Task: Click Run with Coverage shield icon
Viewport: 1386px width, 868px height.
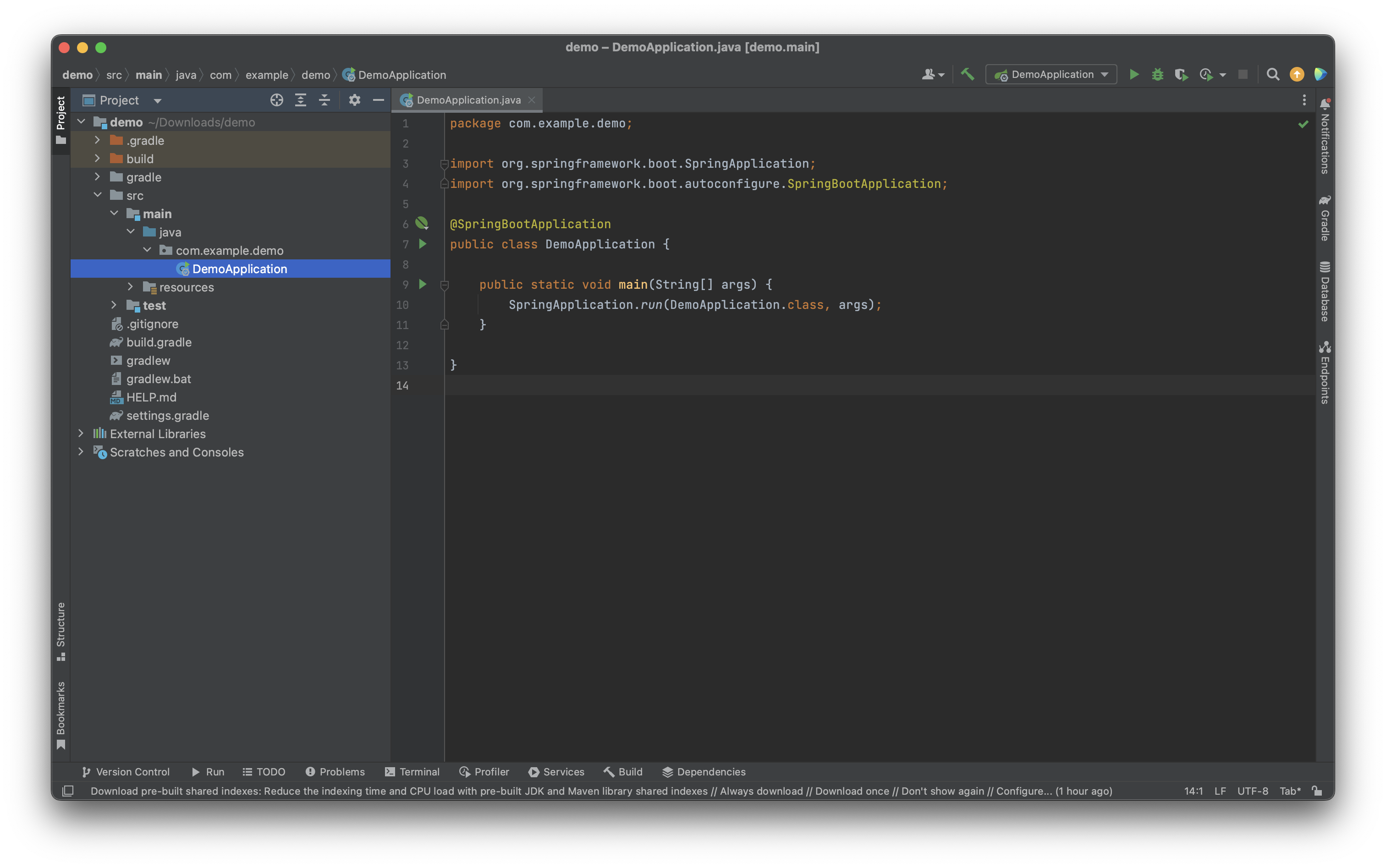Action: point(1181,75)
